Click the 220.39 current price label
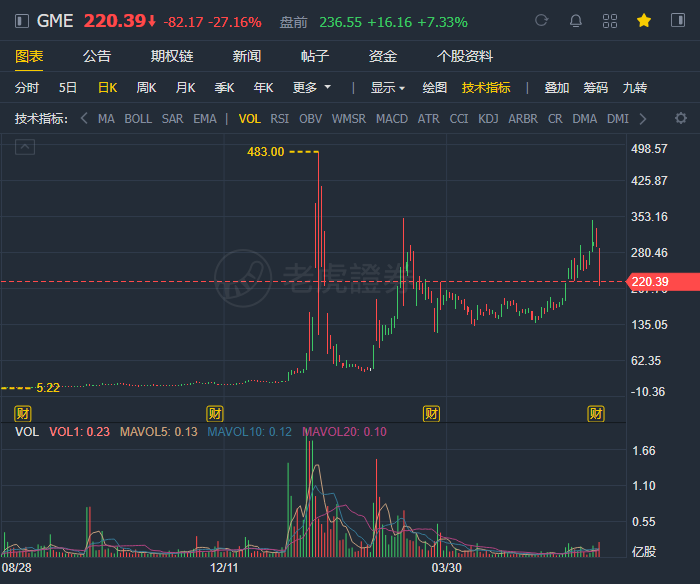This screenshot has height=584, width=700. click(x=663, y=282)
